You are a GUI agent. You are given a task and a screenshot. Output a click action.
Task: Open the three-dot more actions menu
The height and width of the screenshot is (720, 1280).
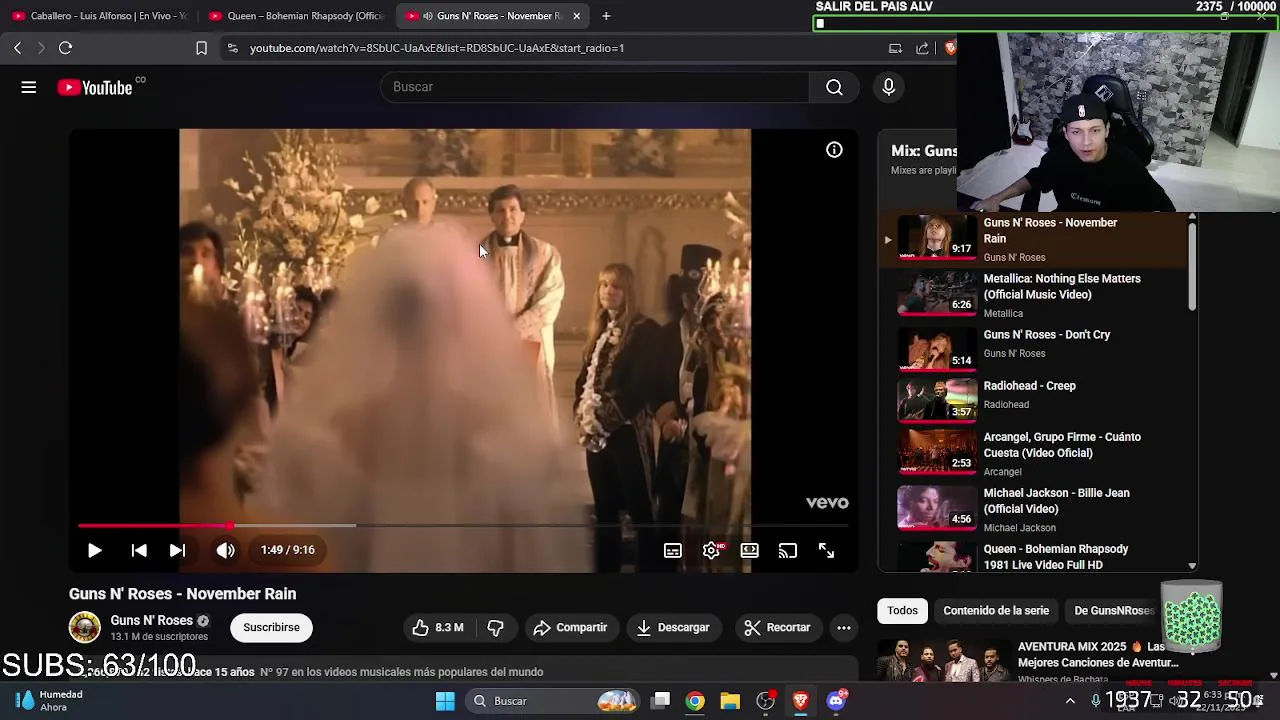[844, 627]
